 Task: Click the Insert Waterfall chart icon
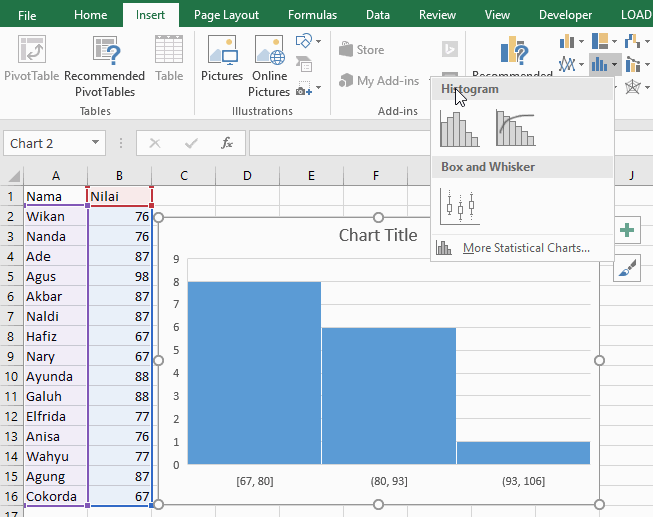click(x=633, y=41)
